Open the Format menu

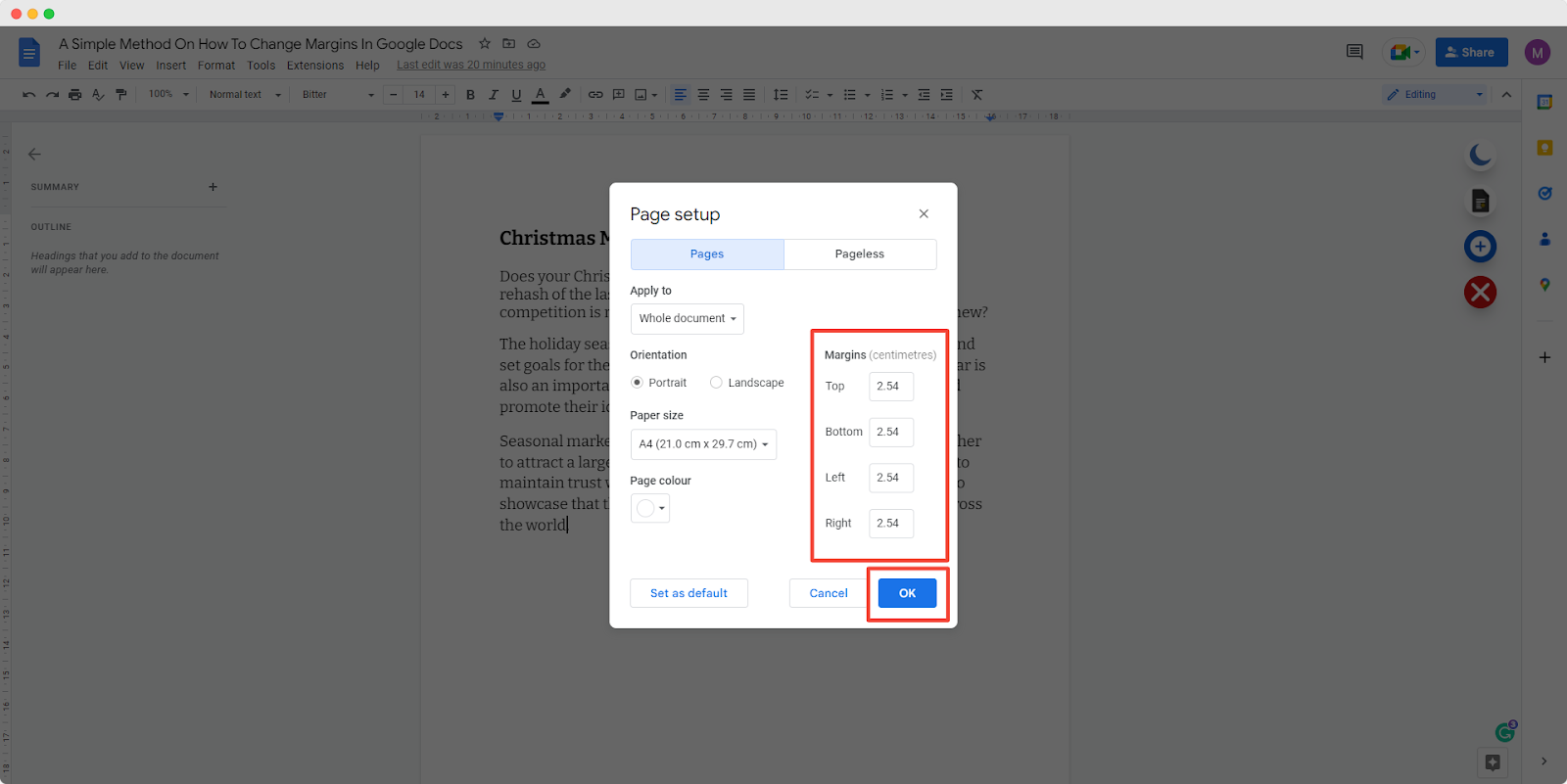click(216, 66)
